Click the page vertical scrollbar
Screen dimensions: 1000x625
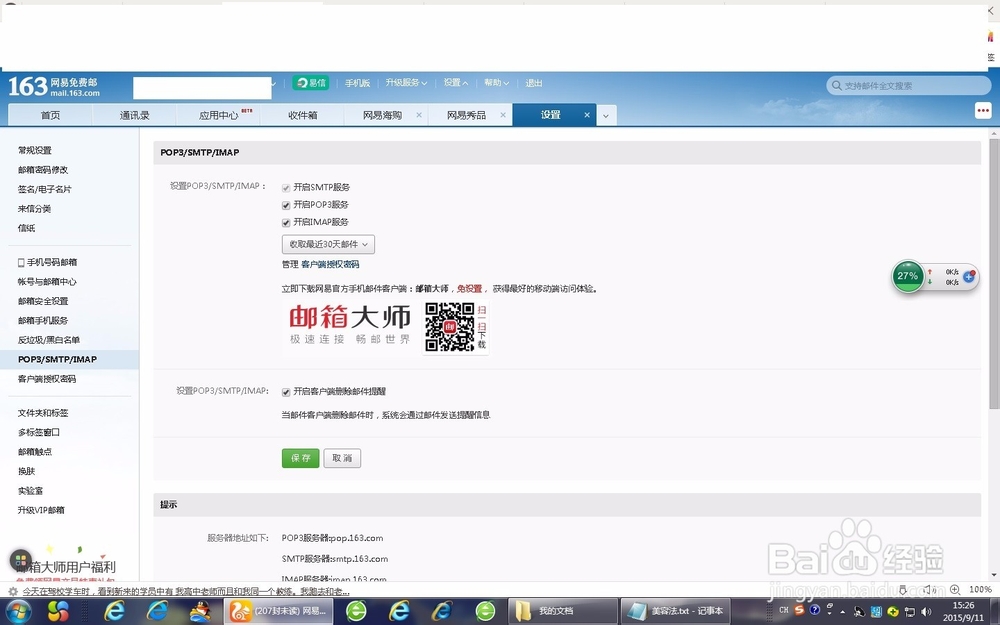pos(994,274)
